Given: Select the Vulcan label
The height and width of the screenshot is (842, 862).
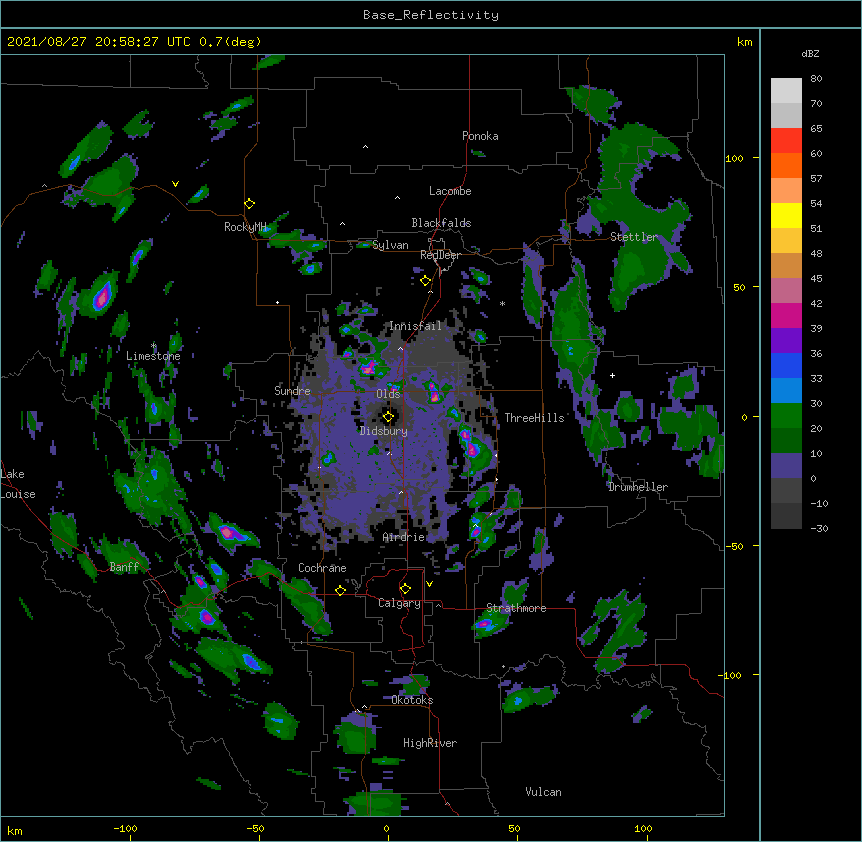Looking at the screenshot, I should pyautogui.click(x=543, y=792).
